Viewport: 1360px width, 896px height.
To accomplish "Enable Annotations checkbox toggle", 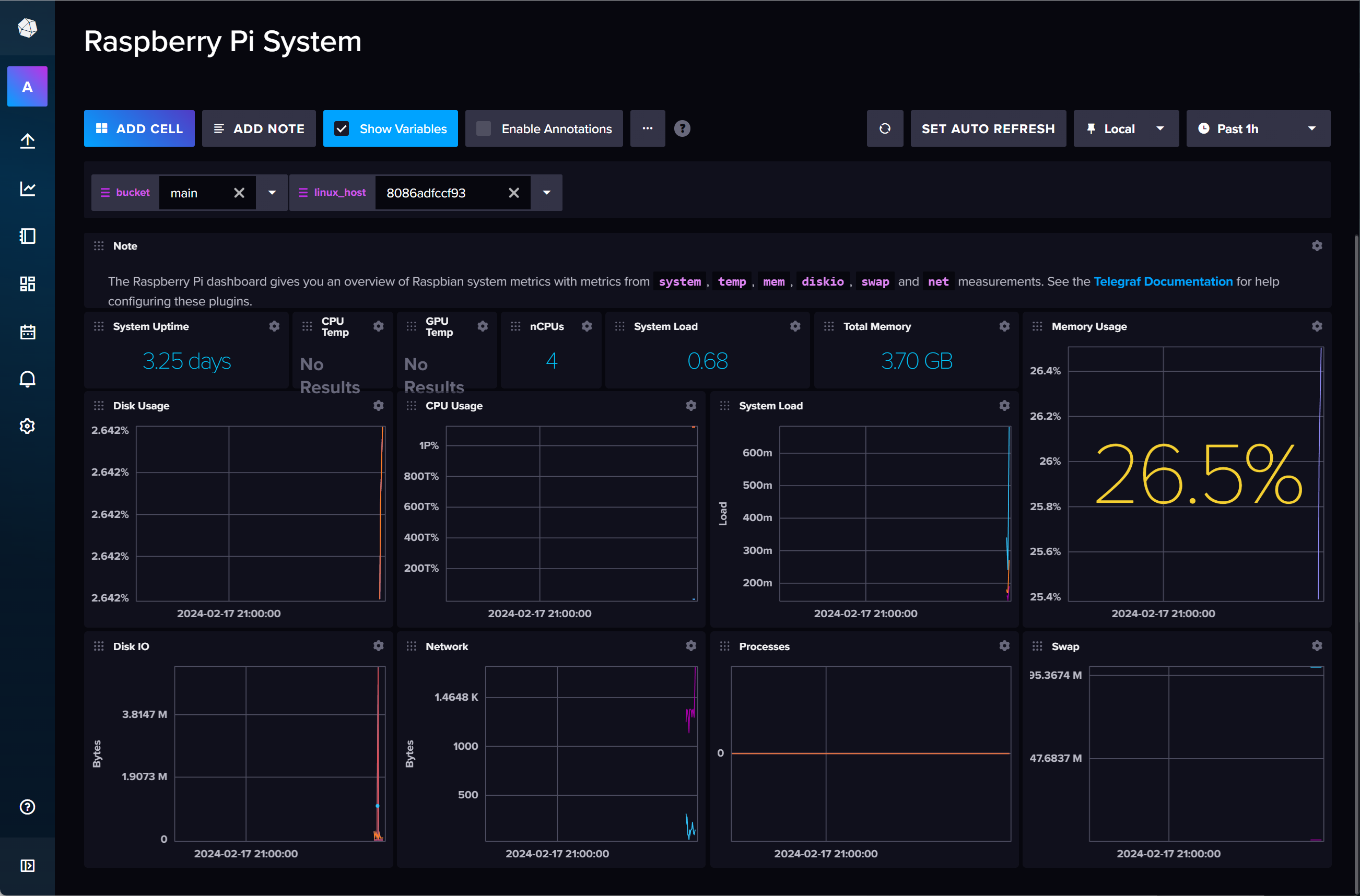I will pos(484,128).
